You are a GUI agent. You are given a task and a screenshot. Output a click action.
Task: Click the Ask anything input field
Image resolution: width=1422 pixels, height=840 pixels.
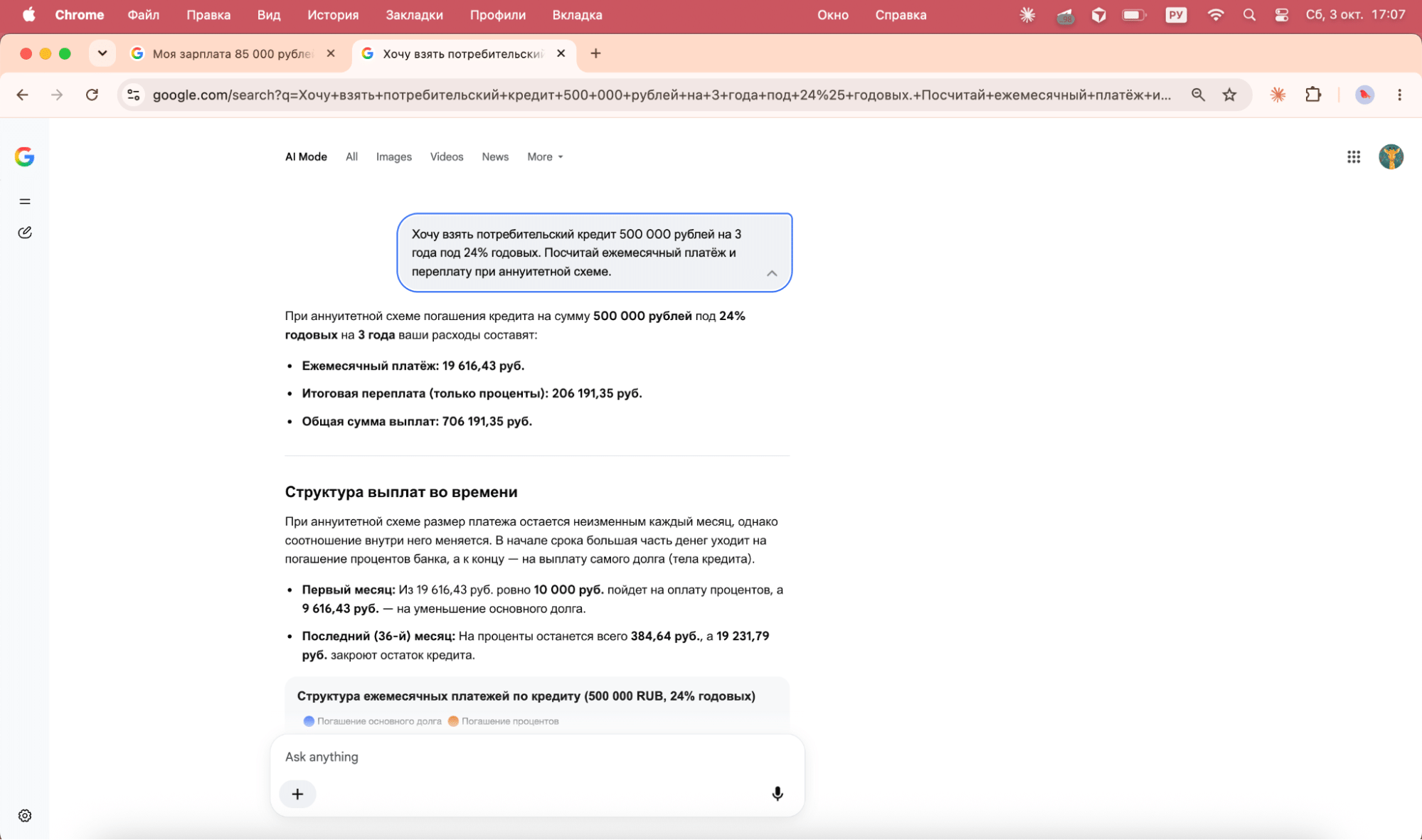pyautogui.click(x=537, y=757)
